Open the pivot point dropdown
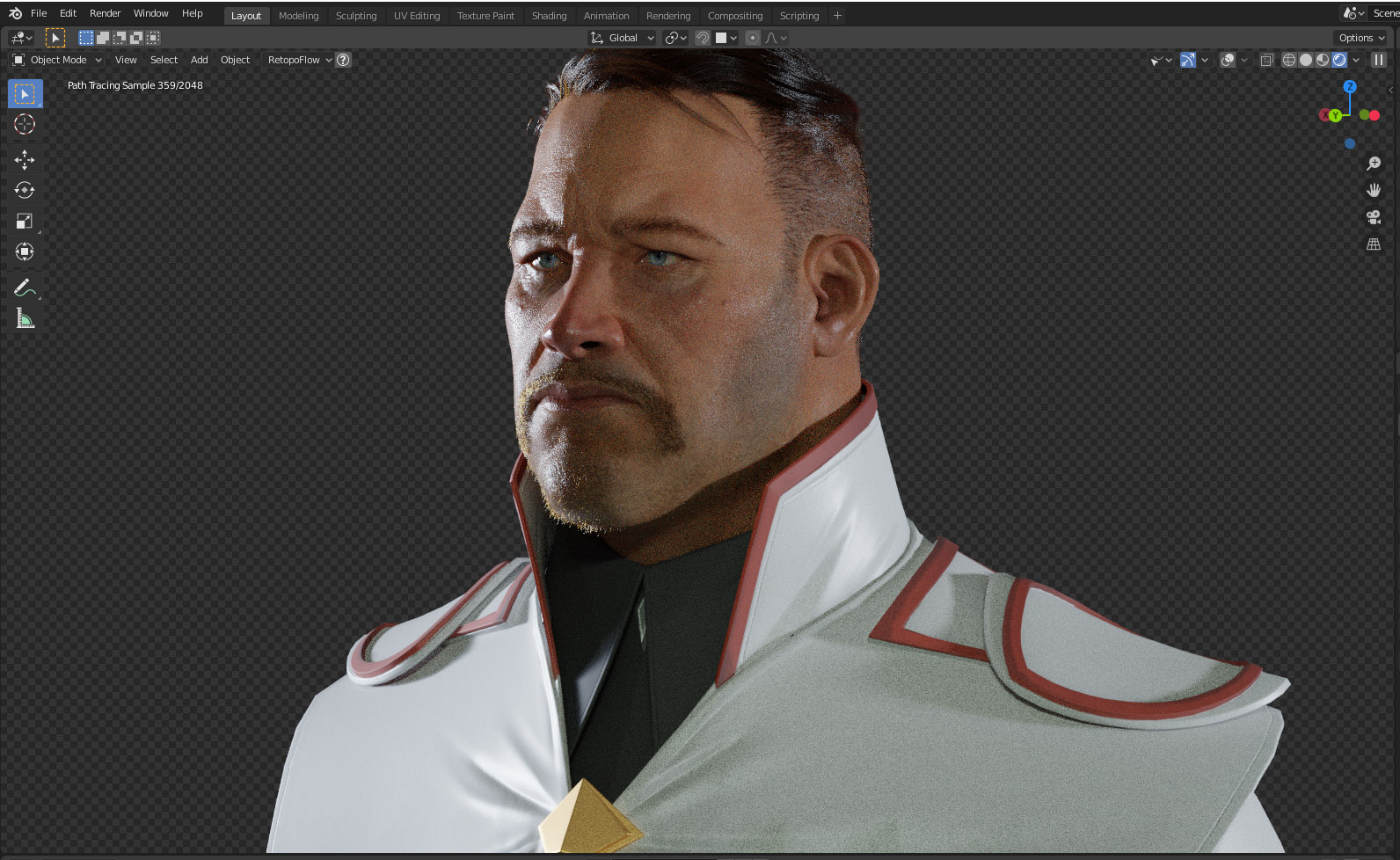 coord(675,38)
